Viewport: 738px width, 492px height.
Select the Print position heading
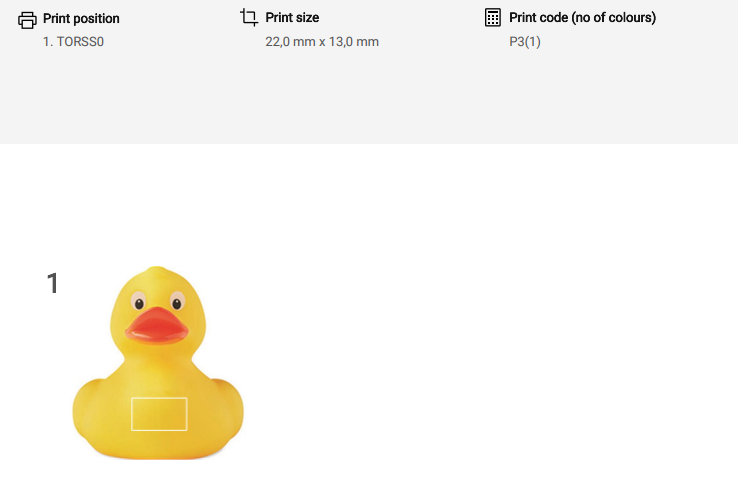coord(81,18)
